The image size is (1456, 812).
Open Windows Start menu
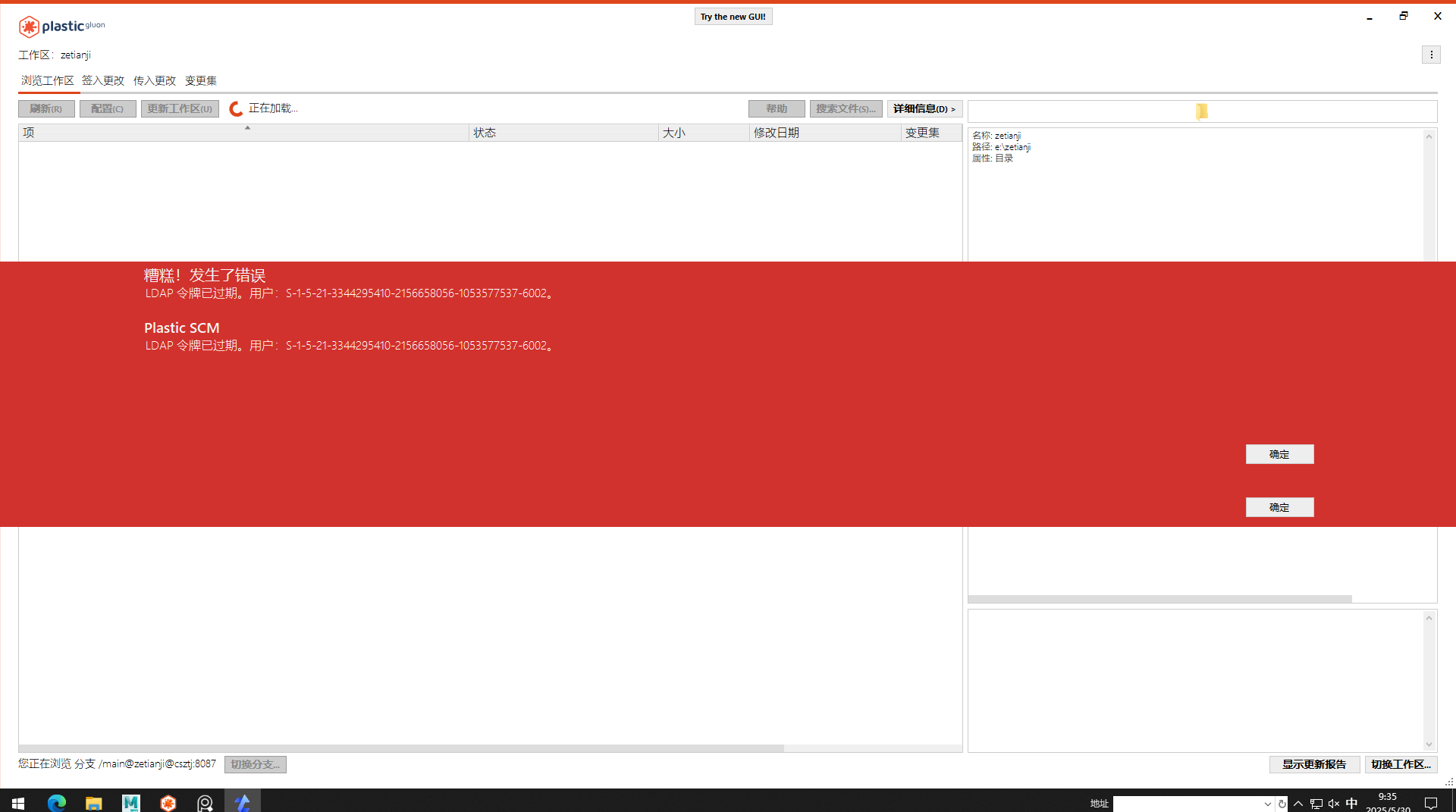click(x=18, y=803)
